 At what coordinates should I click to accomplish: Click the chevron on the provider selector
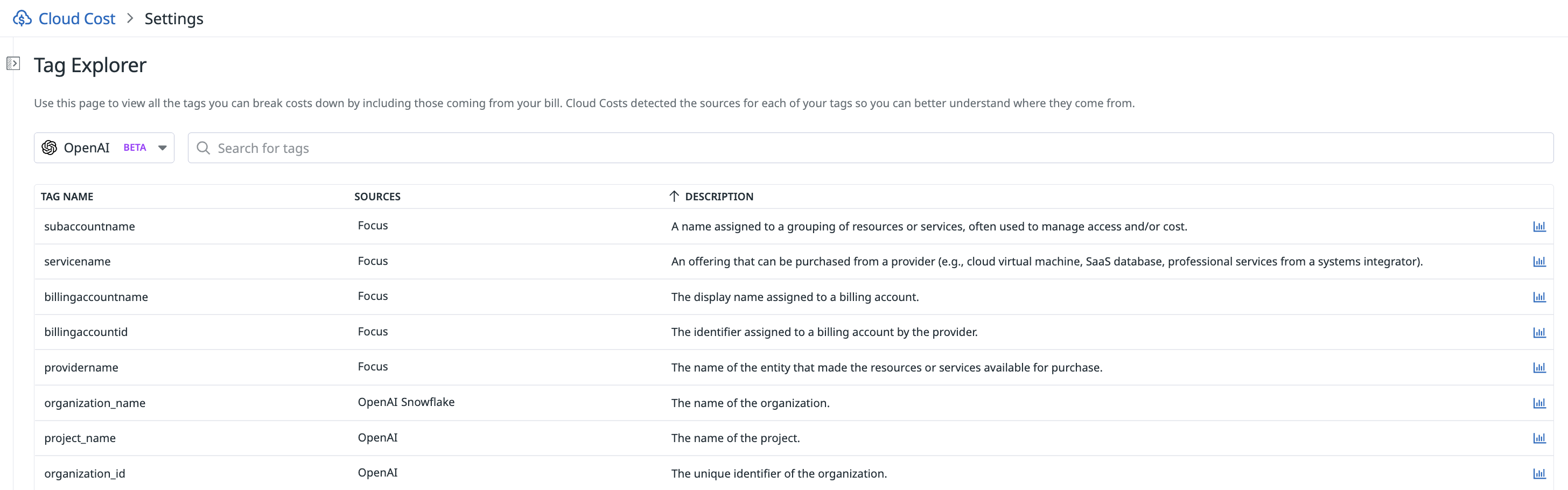tap(162, 148)
